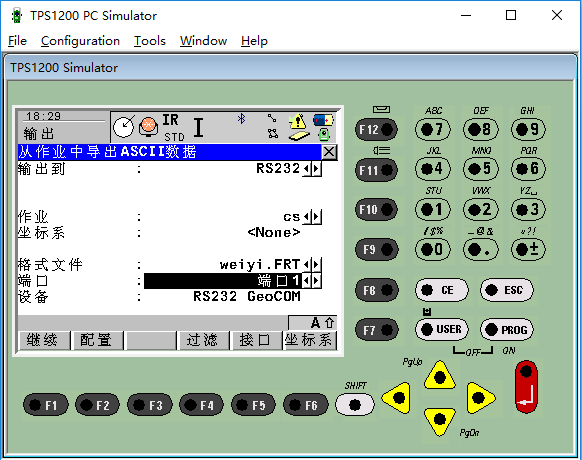Screen dimensions: 582x460
Task: Click the battery level status icon
Action: pyautogui.click(x=323, y=120)
